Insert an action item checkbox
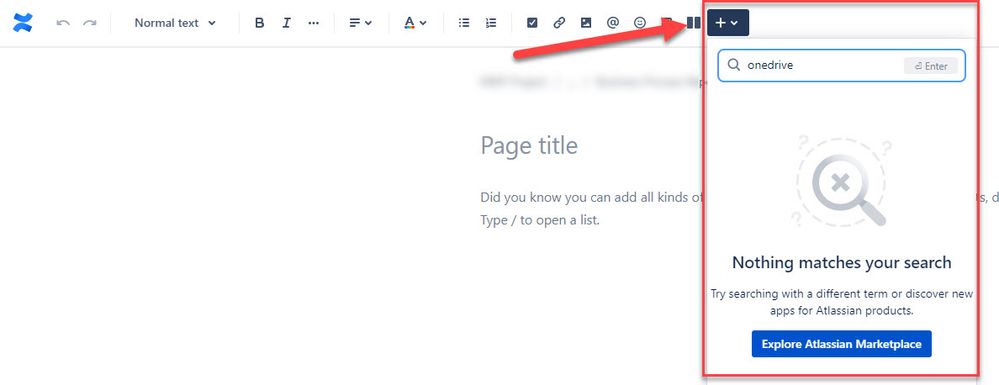 click(532, 23)
